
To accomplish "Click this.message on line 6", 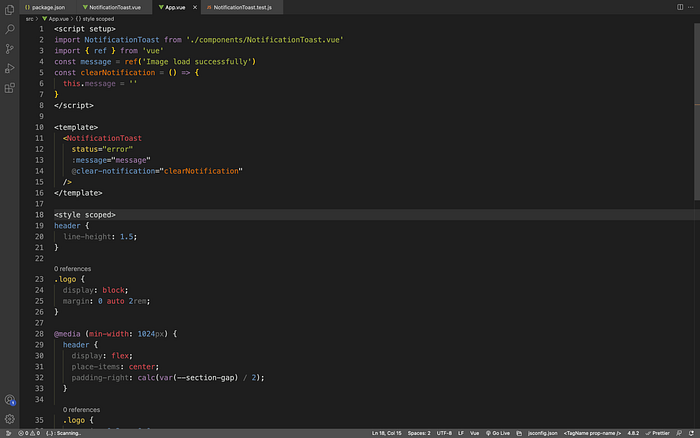I will coord(89,83).
